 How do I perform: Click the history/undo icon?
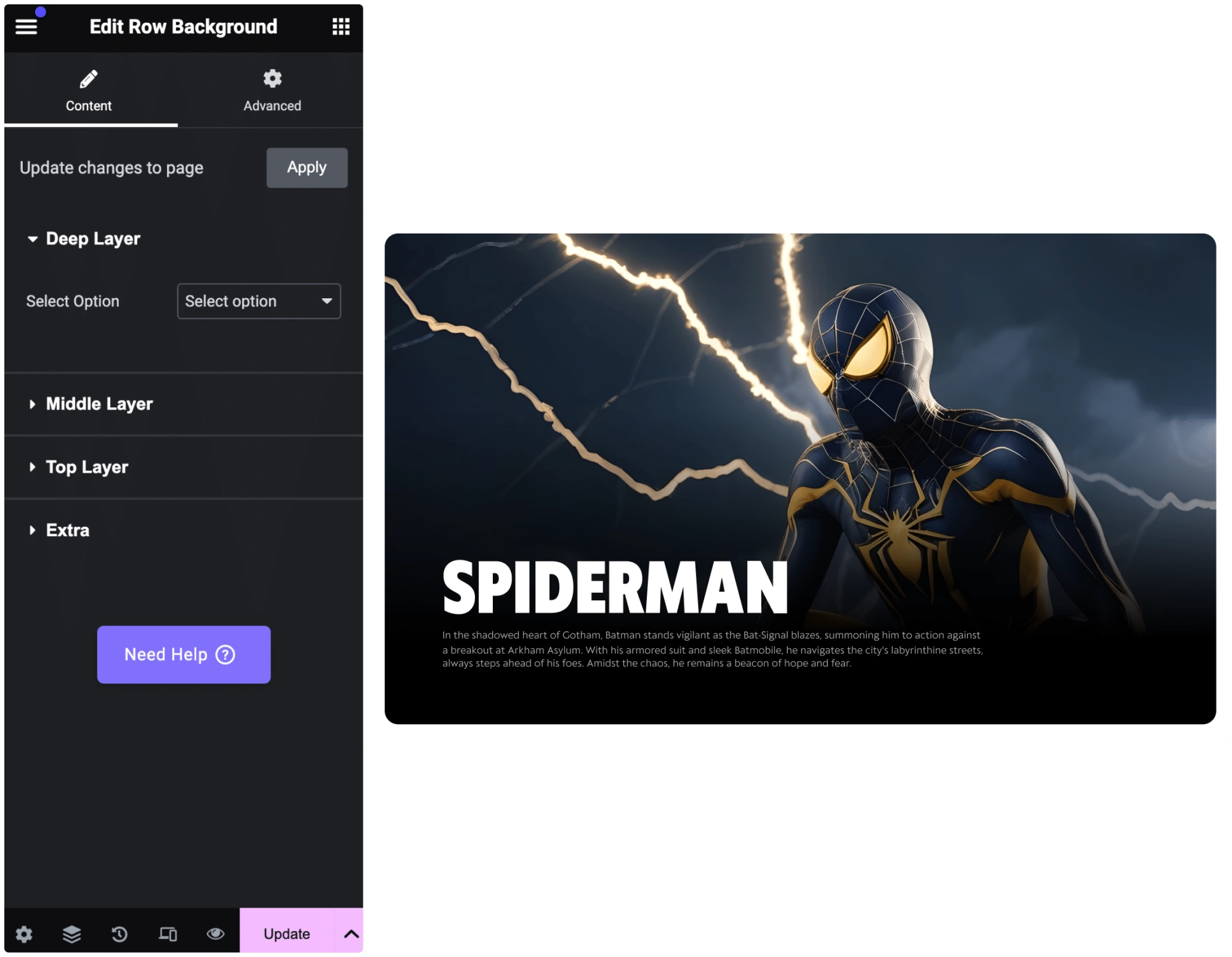(119, 933)
